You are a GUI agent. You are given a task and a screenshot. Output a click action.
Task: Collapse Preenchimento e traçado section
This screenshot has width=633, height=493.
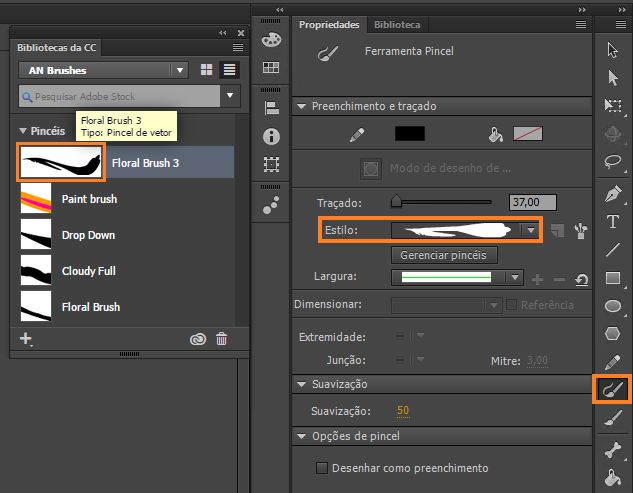click(301, 106)
